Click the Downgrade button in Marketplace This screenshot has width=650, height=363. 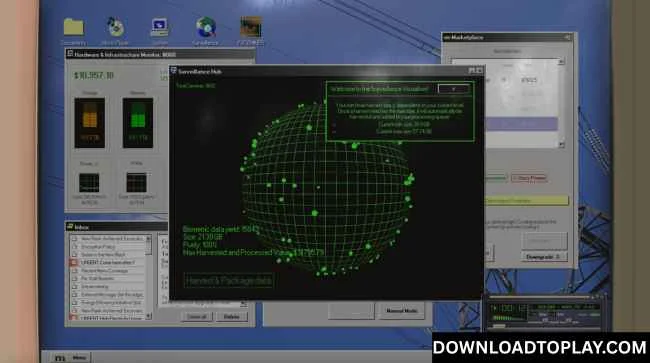pyautogui.click(x=544, y=257)
